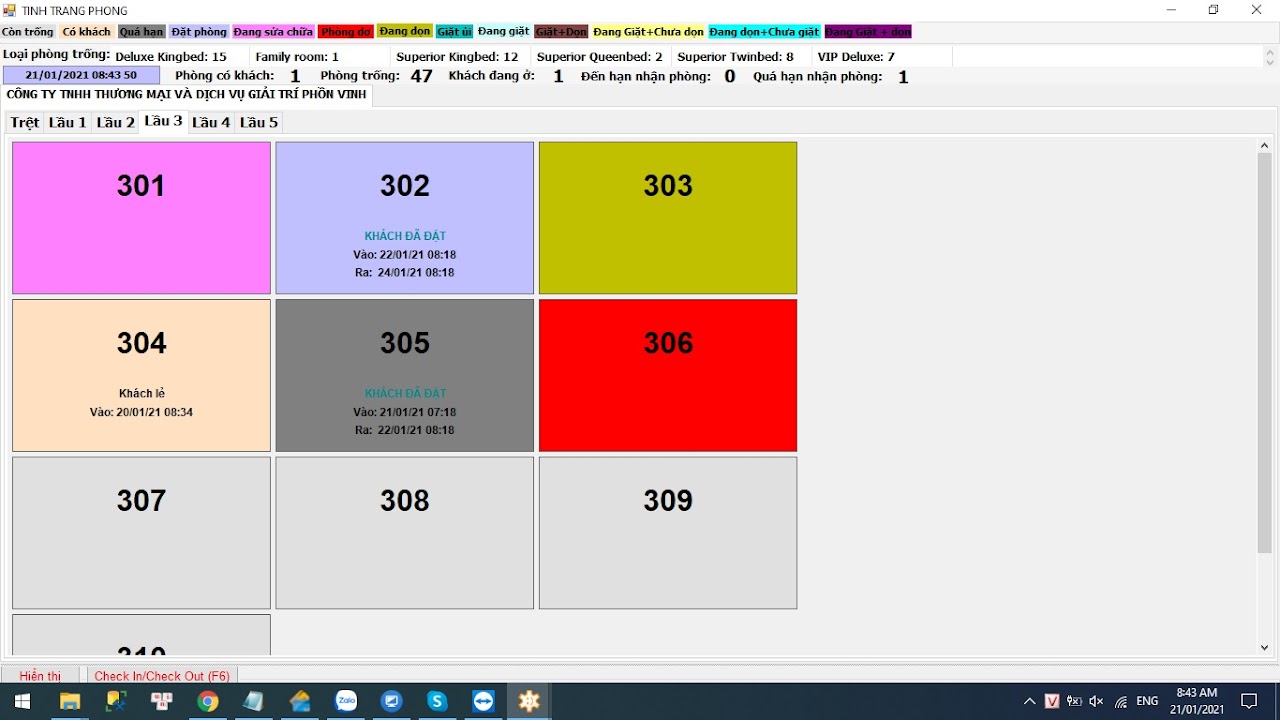1280x720 pixels.
Task: Click the Đặt phòng legend swatch
Action: (199, 32)
